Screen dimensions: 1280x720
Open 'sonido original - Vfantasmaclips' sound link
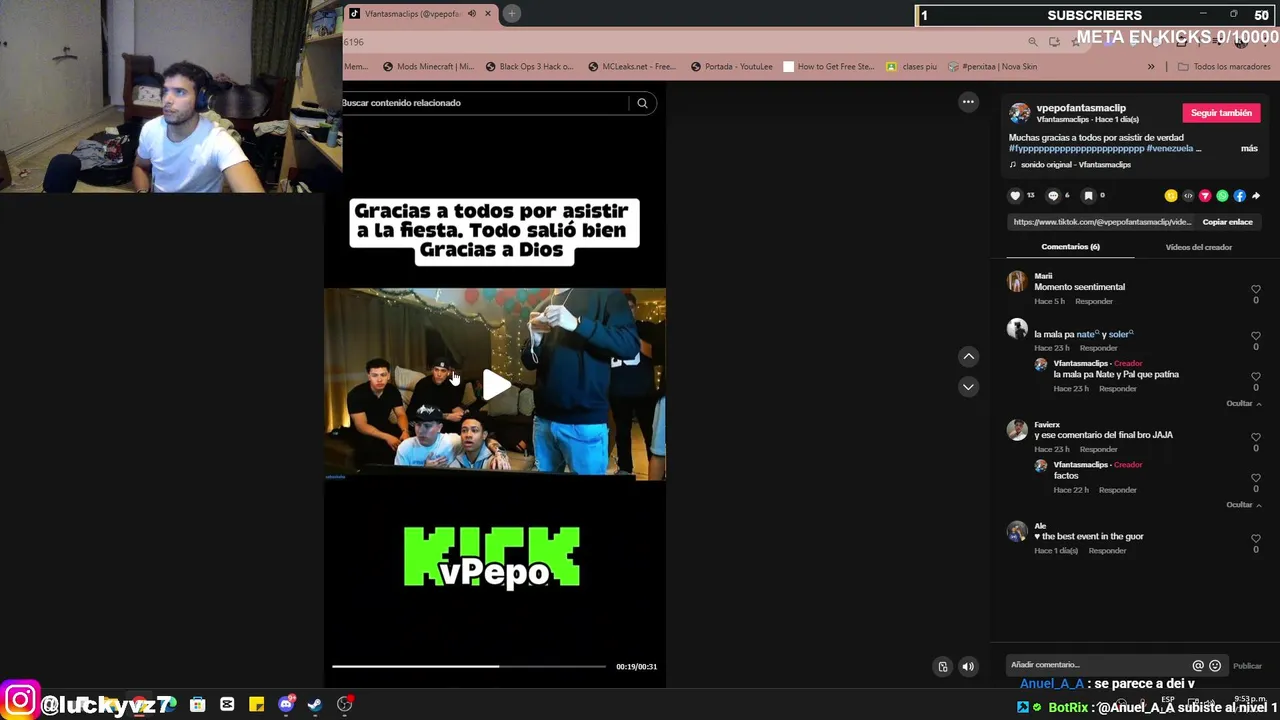tap(1075, 164)
